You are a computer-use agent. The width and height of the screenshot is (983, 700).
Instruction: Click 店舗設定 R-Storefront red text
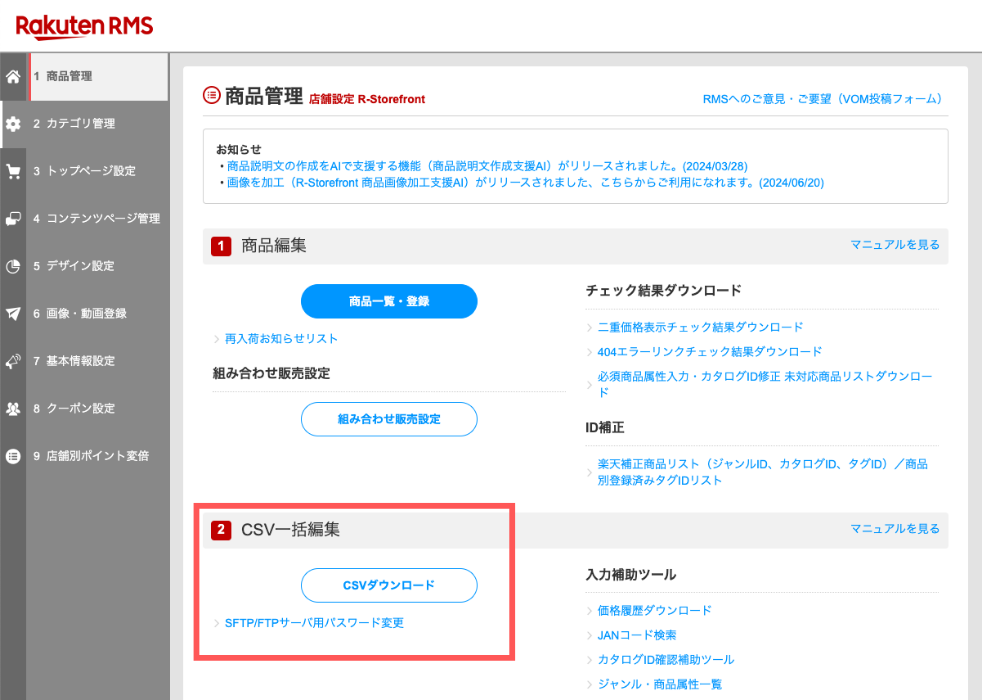coord(367,99)
